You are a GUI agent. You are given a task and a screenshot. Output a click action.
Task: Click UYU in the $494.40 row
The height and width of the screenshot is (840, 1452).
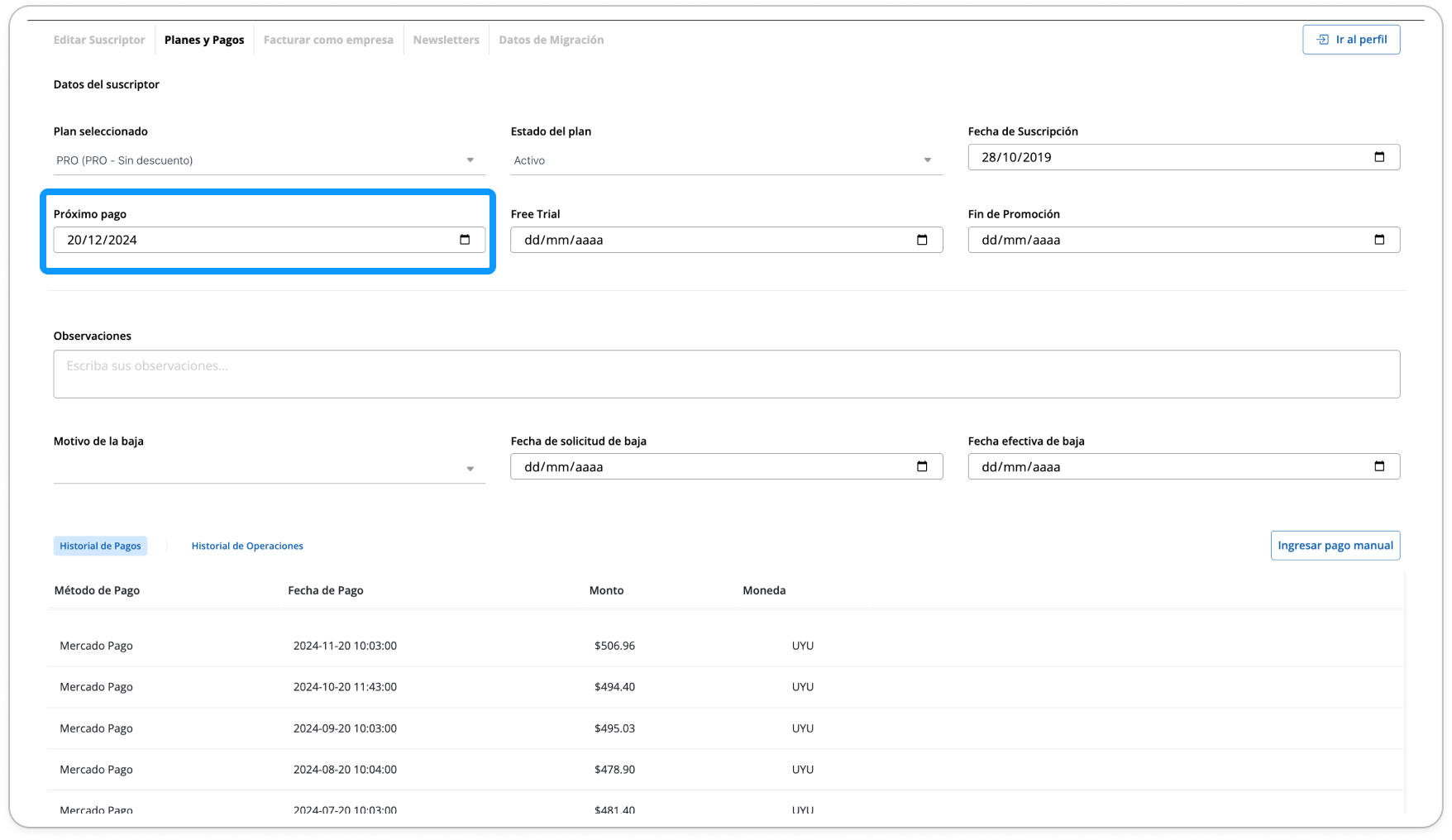803,687
